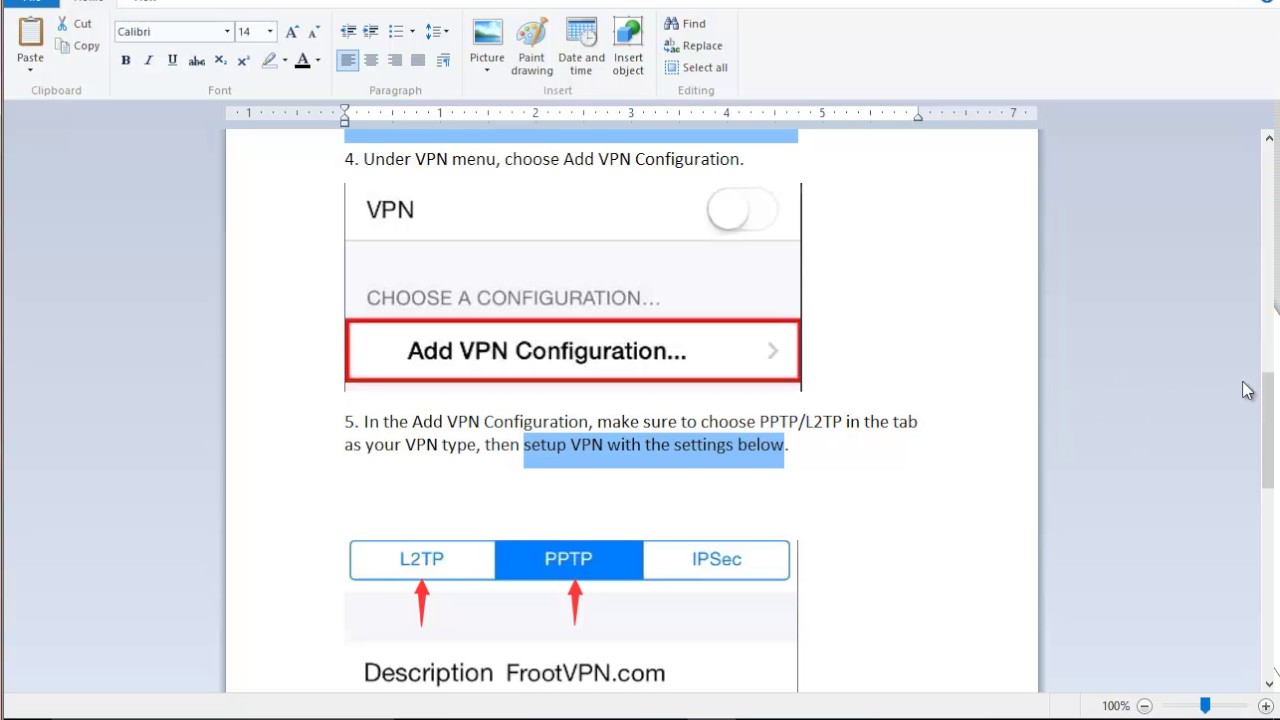Select the L2TP PPTP IPSec image
Image resolution: width=1280 pixels, height=720 pixels.
click(x=571, y=616)
